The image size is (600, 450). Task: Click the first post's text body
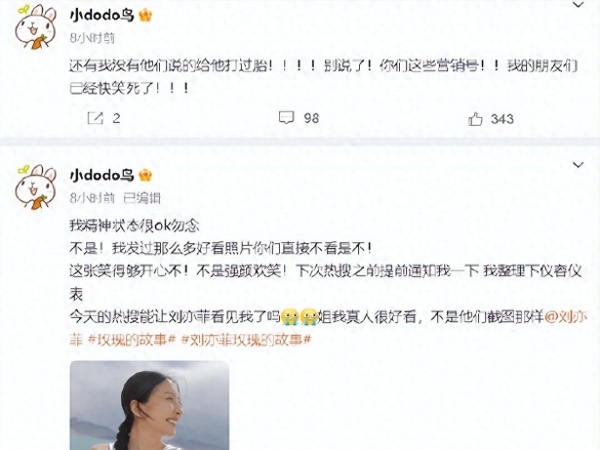[x=323, y=77]
